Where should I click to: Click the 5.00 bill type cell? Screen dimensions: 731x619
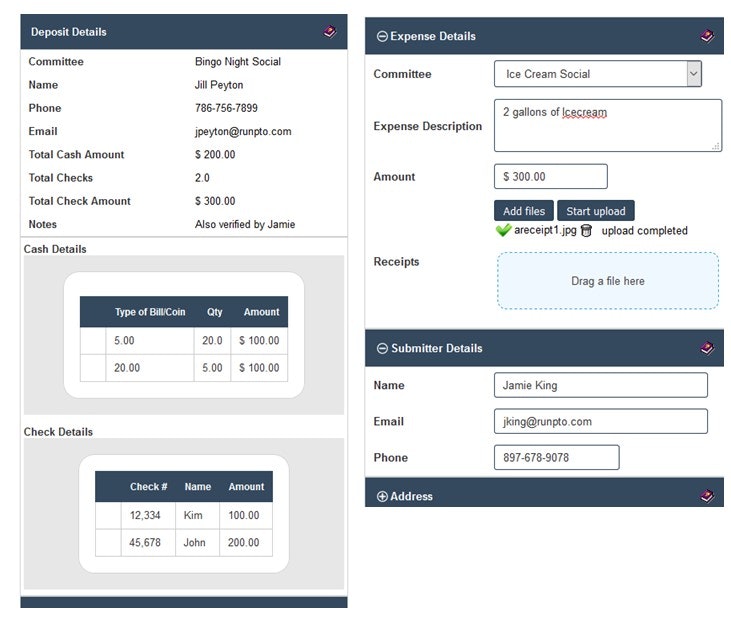(x=150, y=341)
